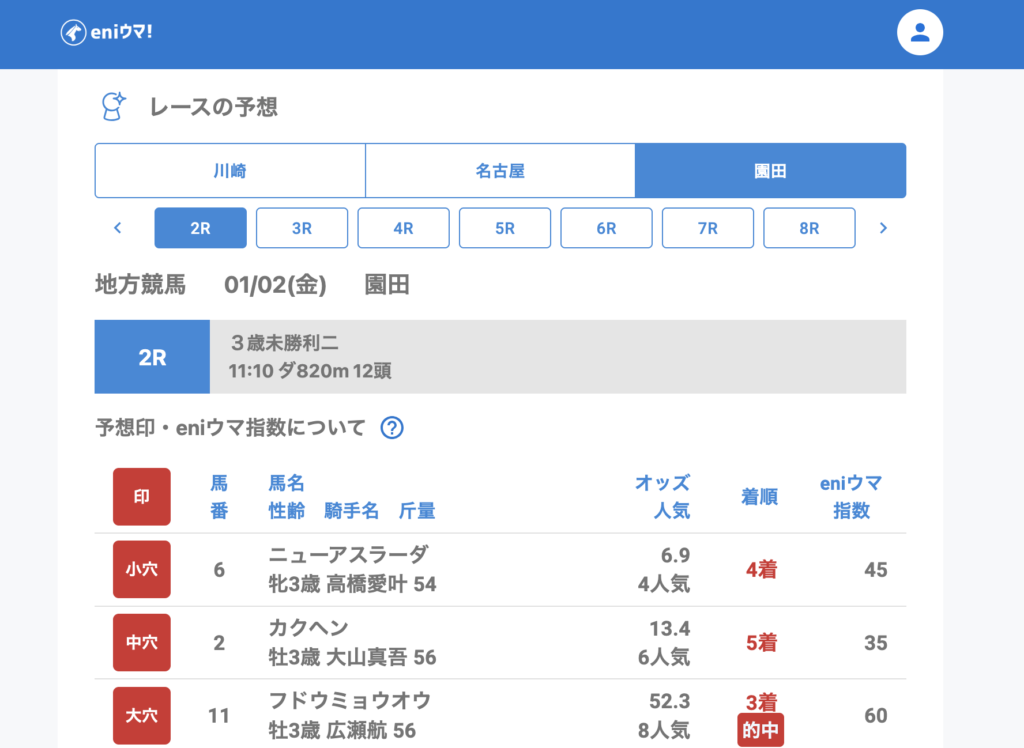This screenshot has width=1024, height=748.
Task: Jump to race 8R
Action: (x=809, y=228)
